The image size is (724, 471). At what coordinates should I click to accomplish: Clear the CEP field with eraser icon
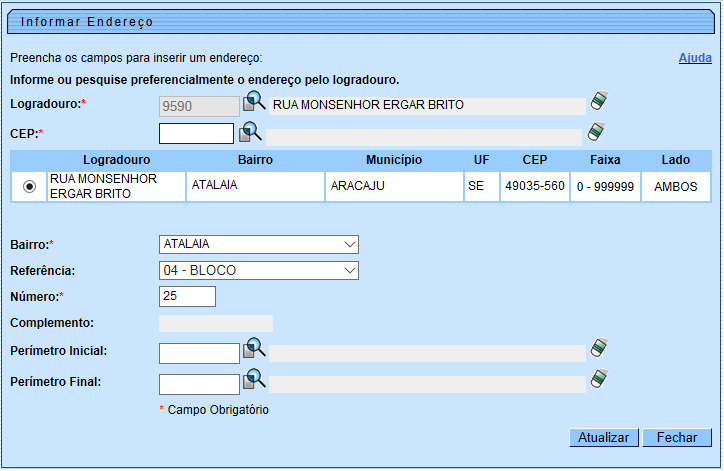[598, 132]
